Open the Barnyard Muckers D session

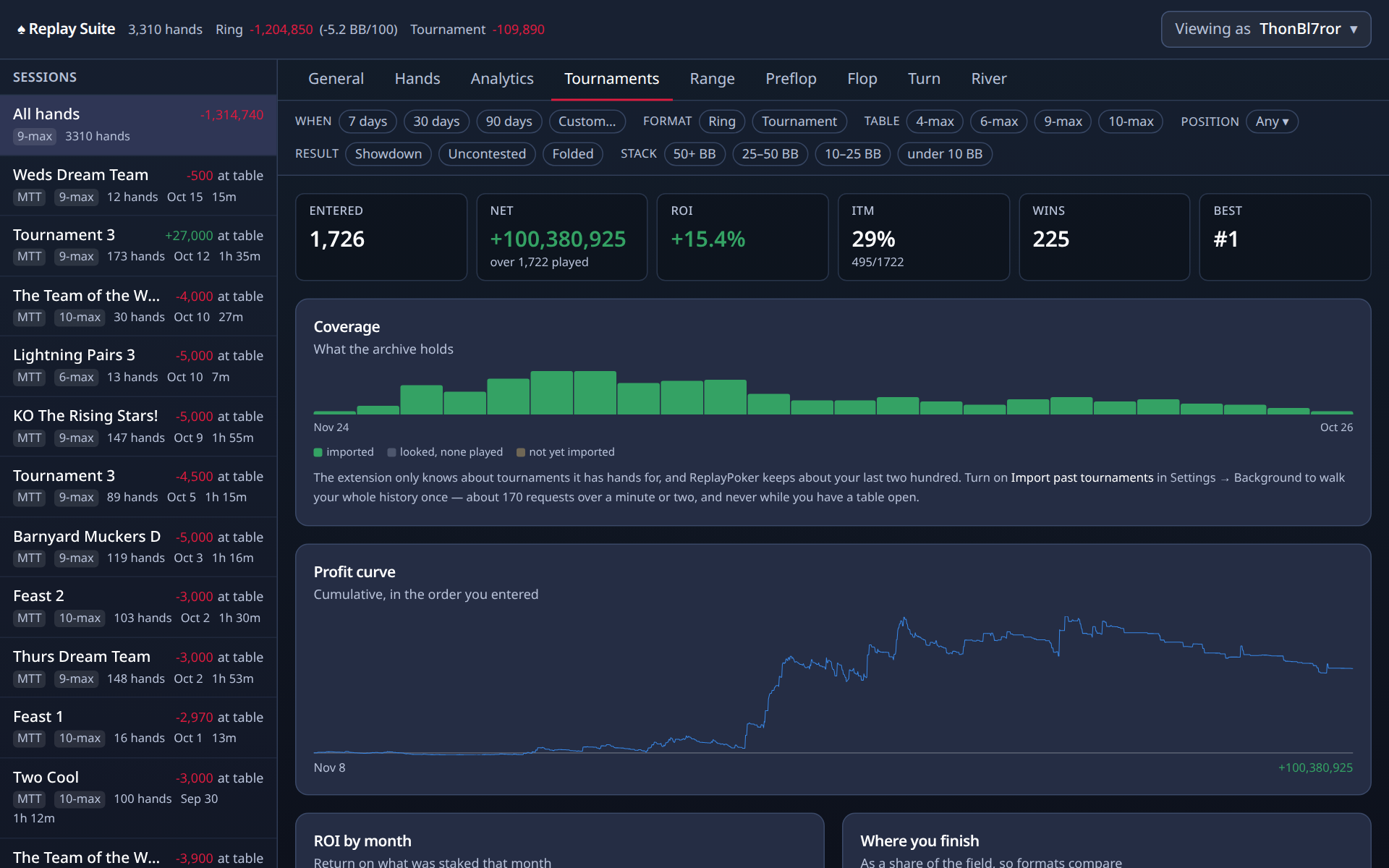click(138, 547)
